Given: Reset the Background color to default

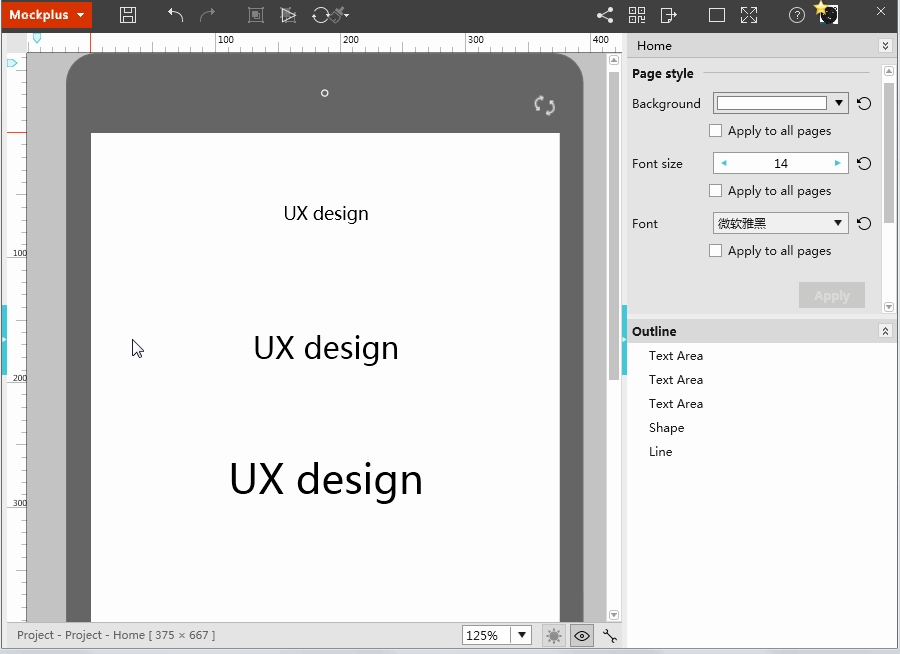Looking at the screenshot, I should click(x=864, y=103).
